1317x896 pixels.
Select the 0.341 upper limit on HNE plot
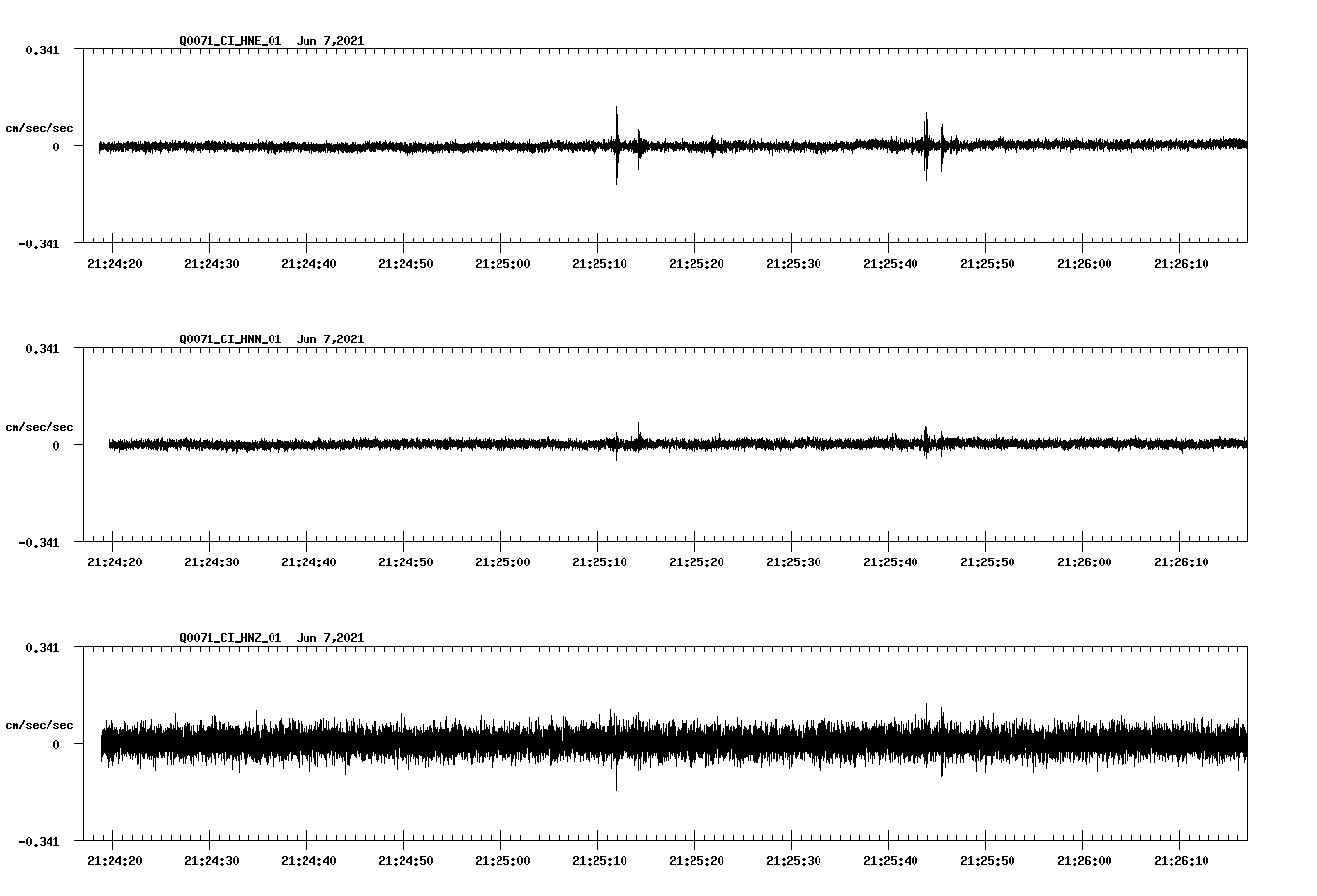click(x=42, y=49)
